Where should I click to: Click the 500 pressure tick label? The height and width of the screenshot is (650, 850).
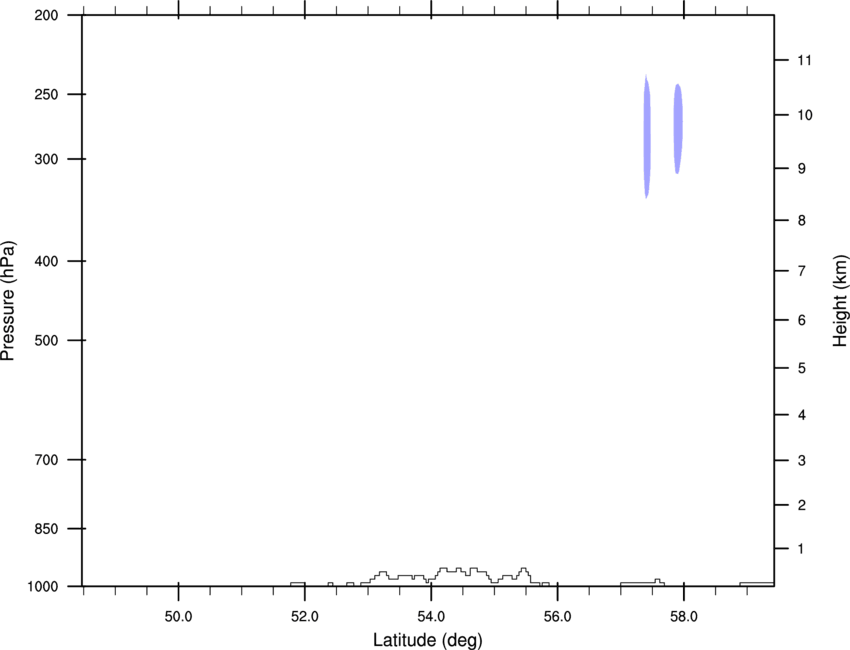pyautogui.click(x=46, y=340)
